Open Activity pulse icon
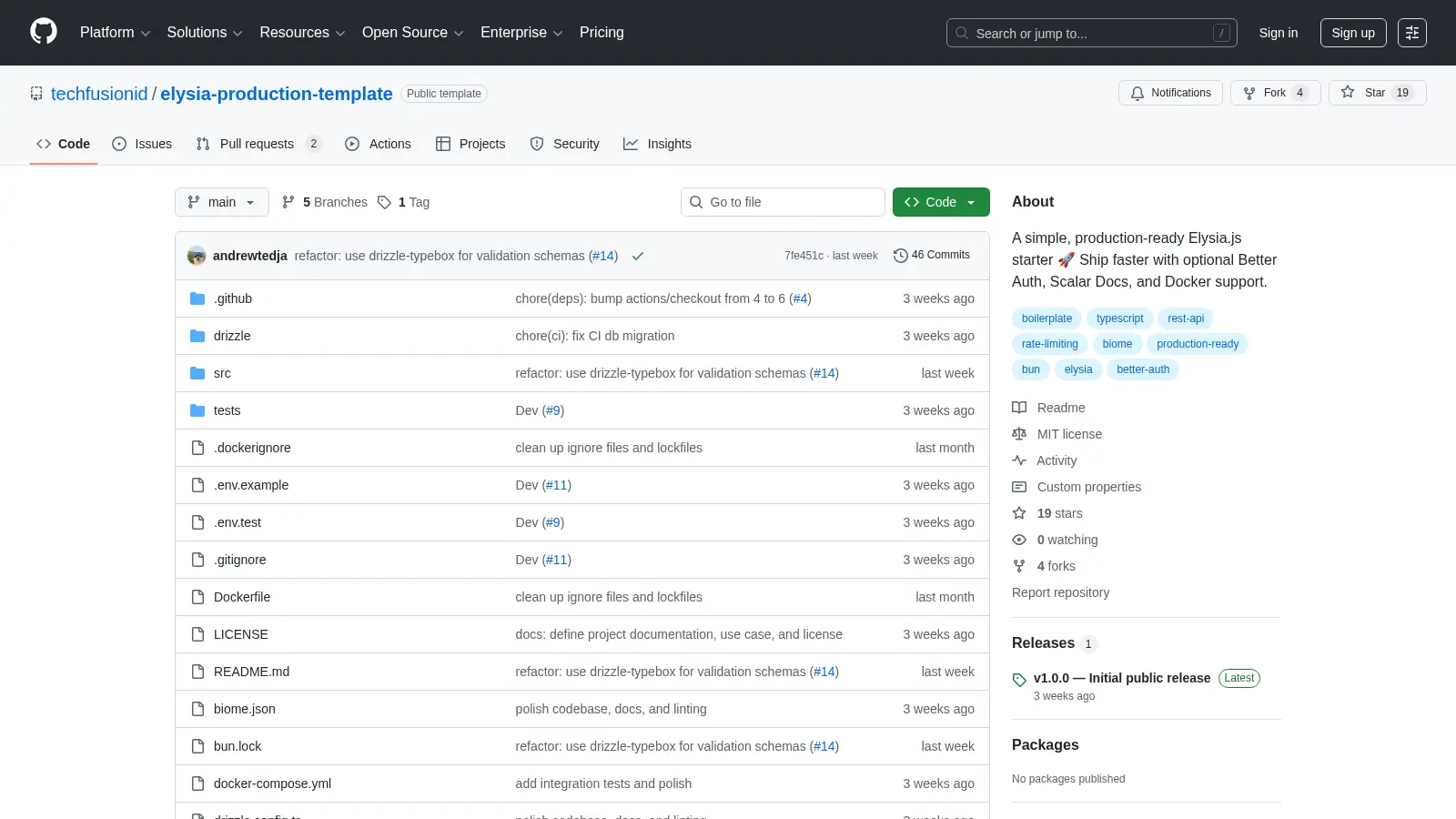The height and width of the screenshot is (819, 1456). [x=1019, y=460]
